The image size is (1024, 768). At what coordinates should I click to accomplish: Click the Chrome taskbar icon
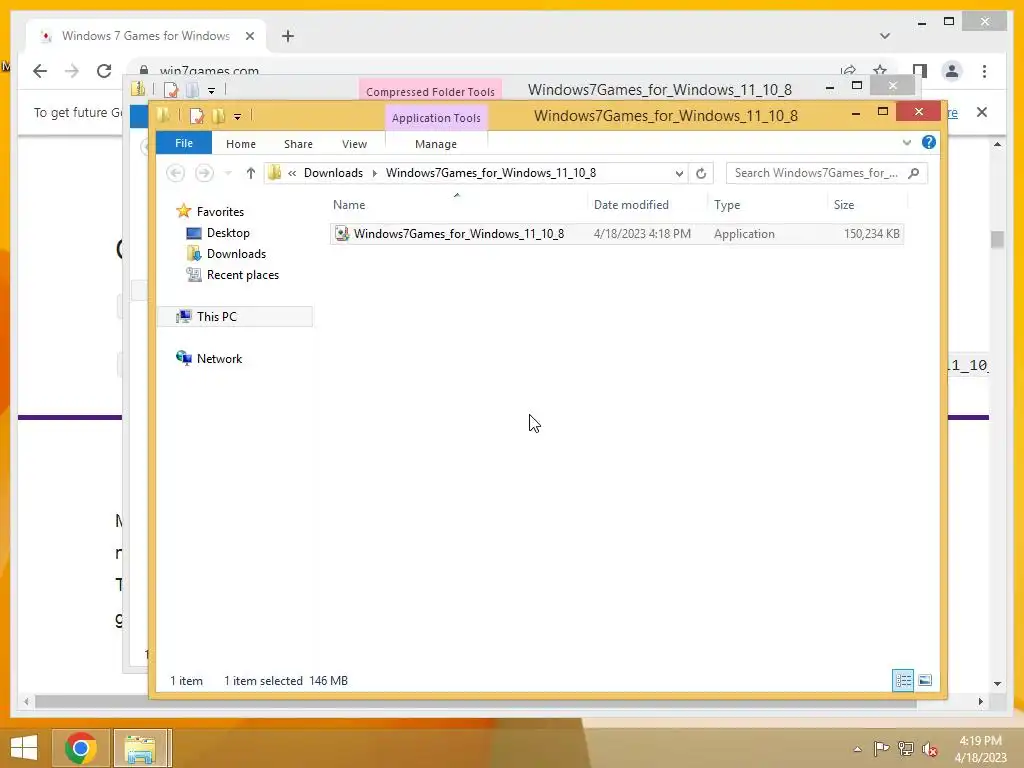pyautogui.click(x=80, y=748)
